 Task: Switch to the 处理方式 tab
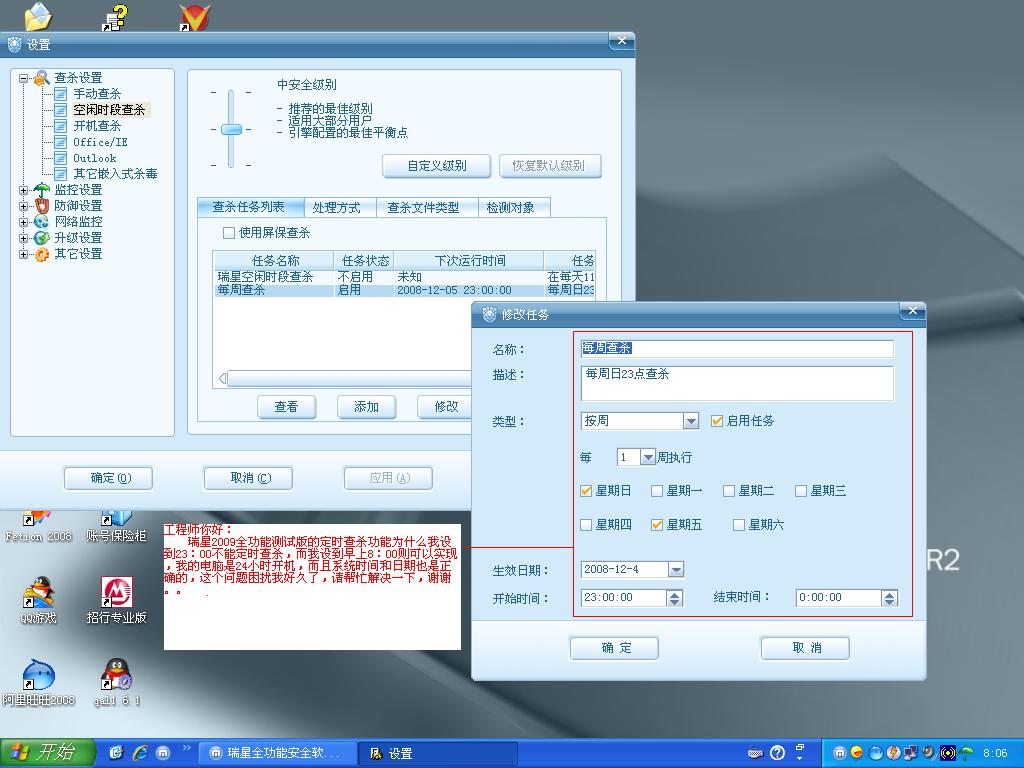click(336, 207)
